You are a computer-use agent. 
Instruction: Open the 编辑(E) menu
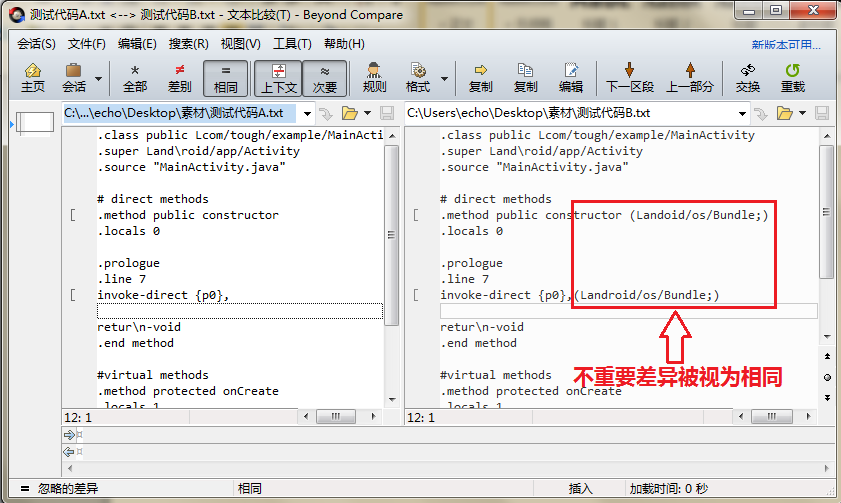click(x=137, y=44)
